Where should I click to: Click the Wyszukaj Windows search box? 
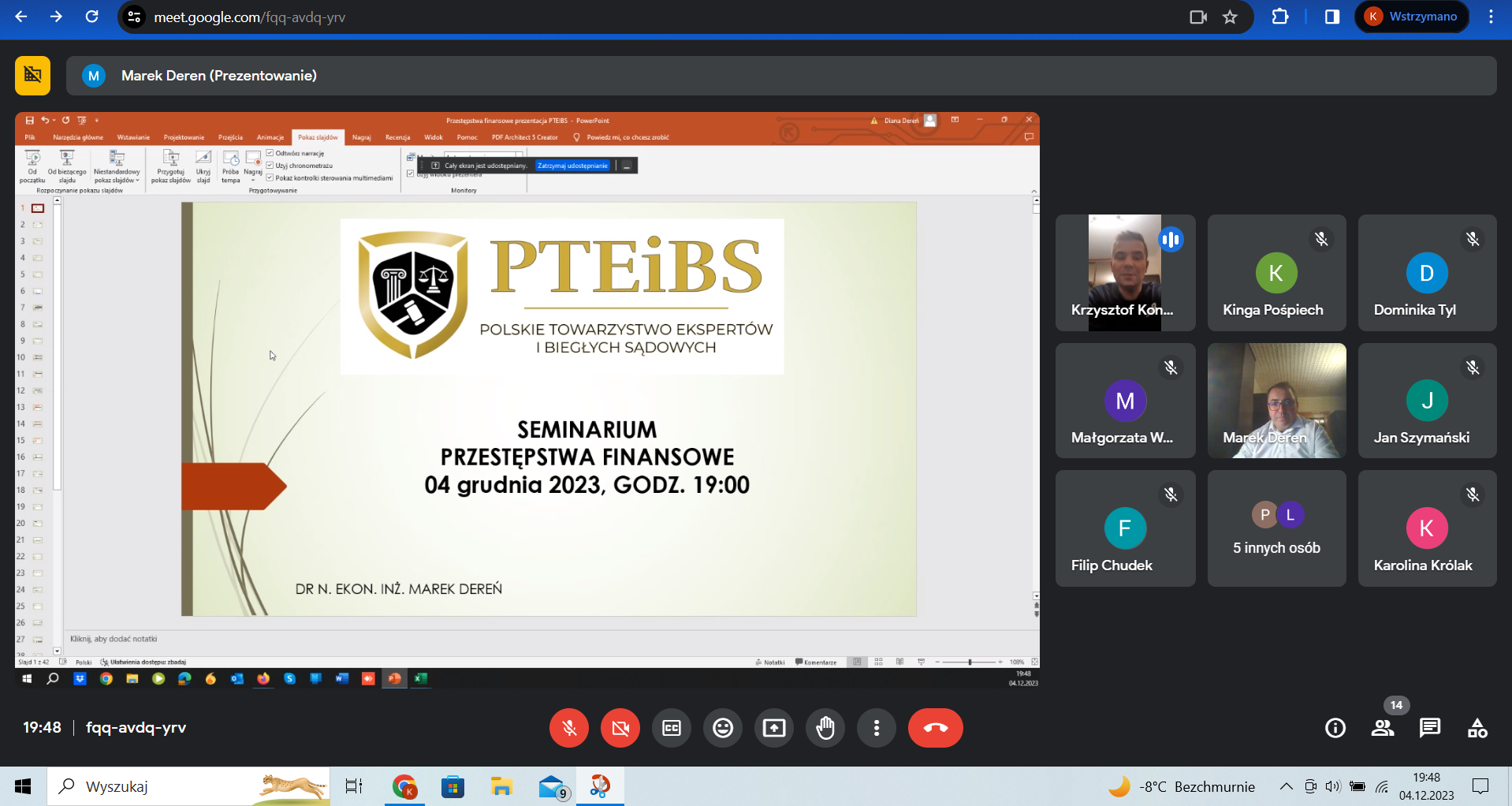point(189,786)
